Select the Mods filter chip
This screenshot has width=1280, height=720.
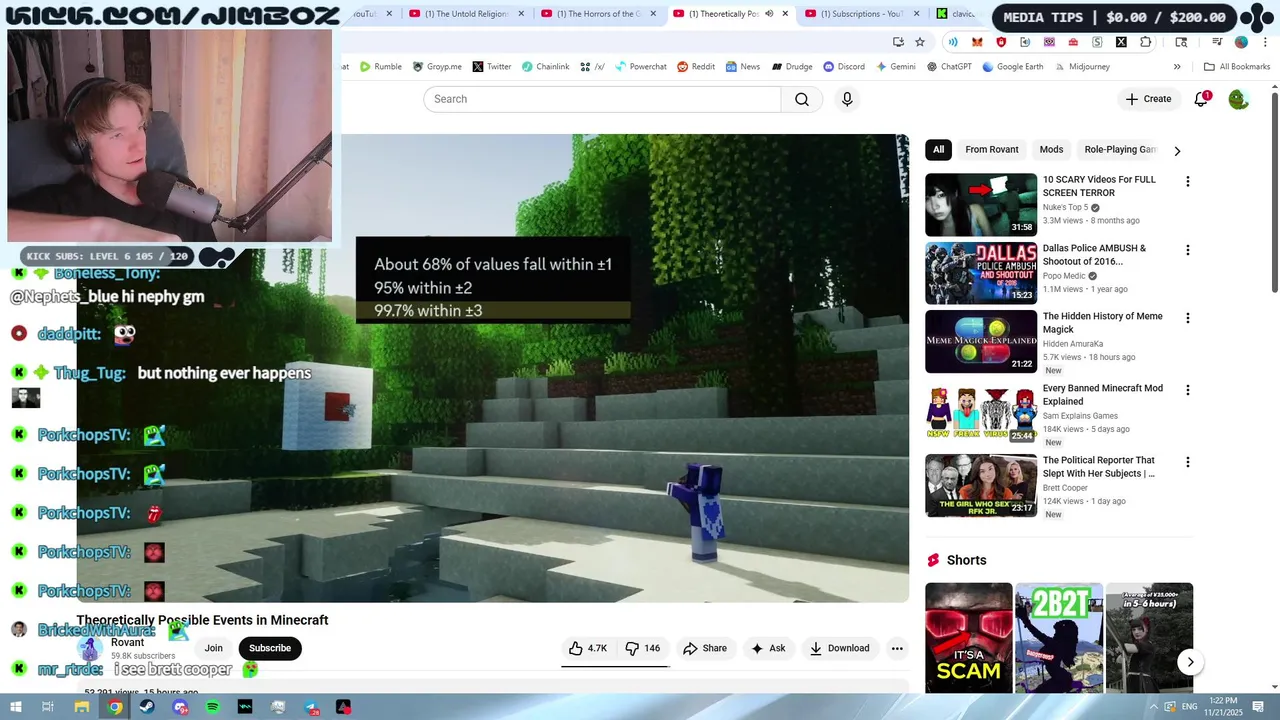click(x=1051, y=150)
